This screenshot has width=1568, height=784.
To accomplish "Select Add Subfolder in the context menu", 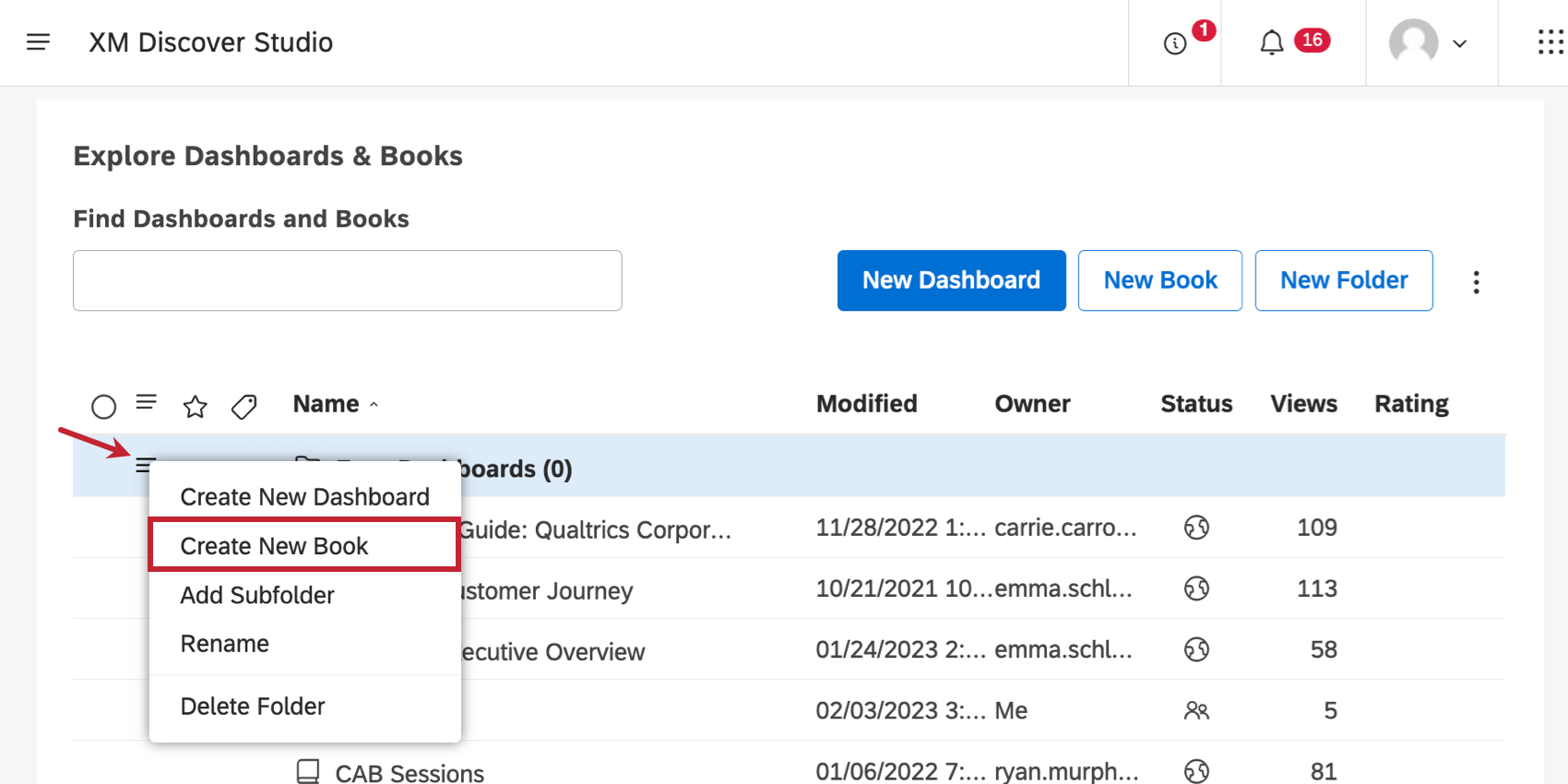I will (x=257, y=595).
